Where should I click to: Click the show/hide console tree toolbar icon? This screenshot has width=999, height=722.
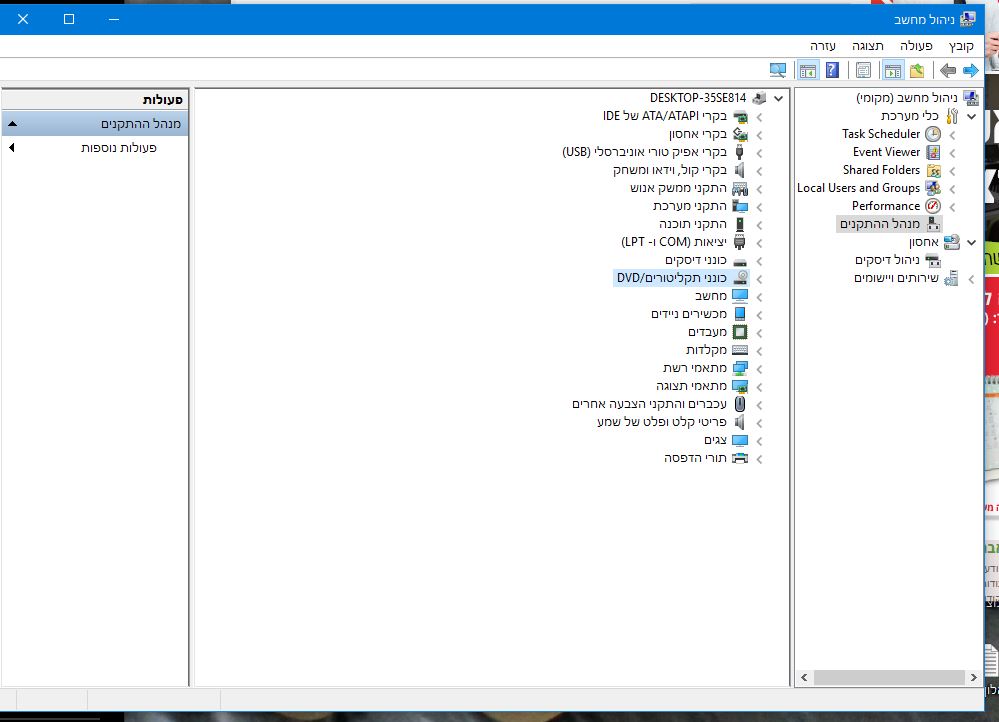click(893, 71)
